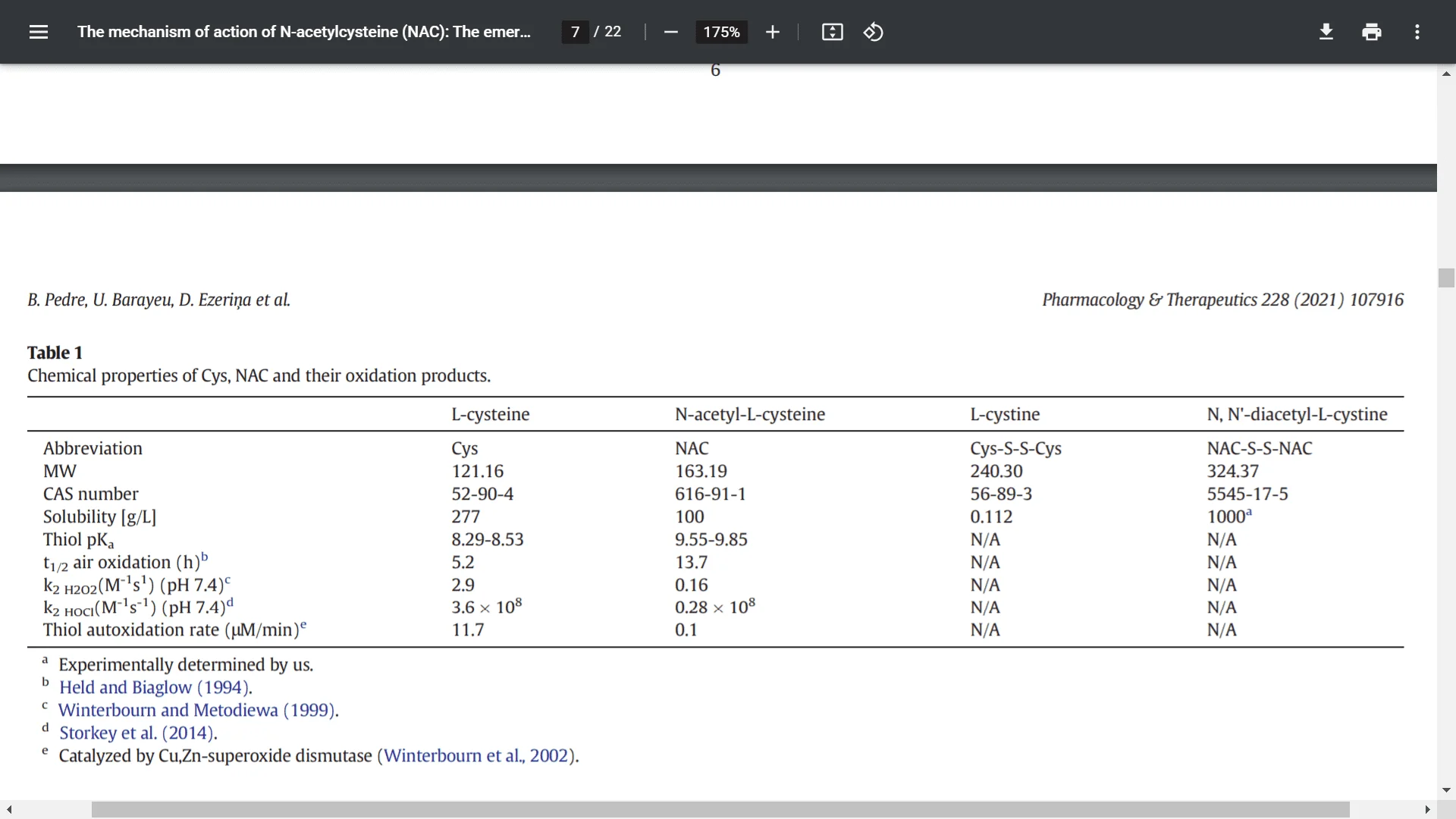
Task: Click the 'Thiol pKa' row label
Action: tap(78, 540)
